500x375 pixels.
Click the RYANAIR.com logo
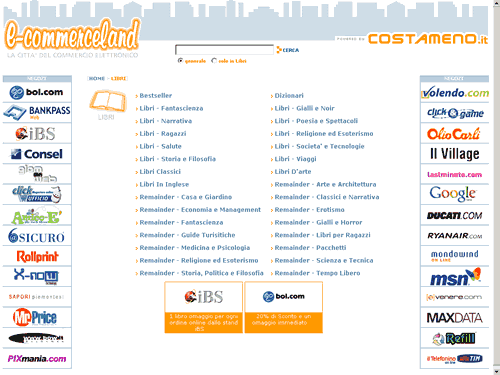455,236
